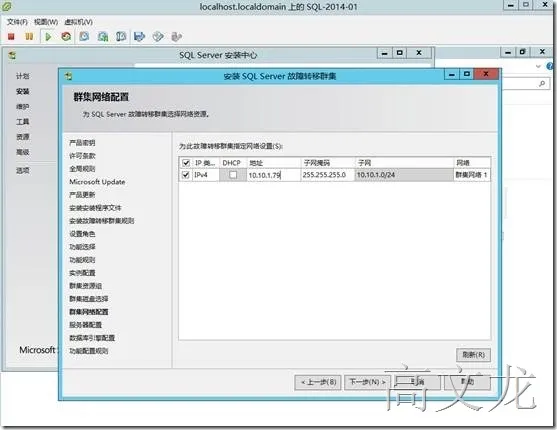Click the USB device connect icon

click(176, 37)
